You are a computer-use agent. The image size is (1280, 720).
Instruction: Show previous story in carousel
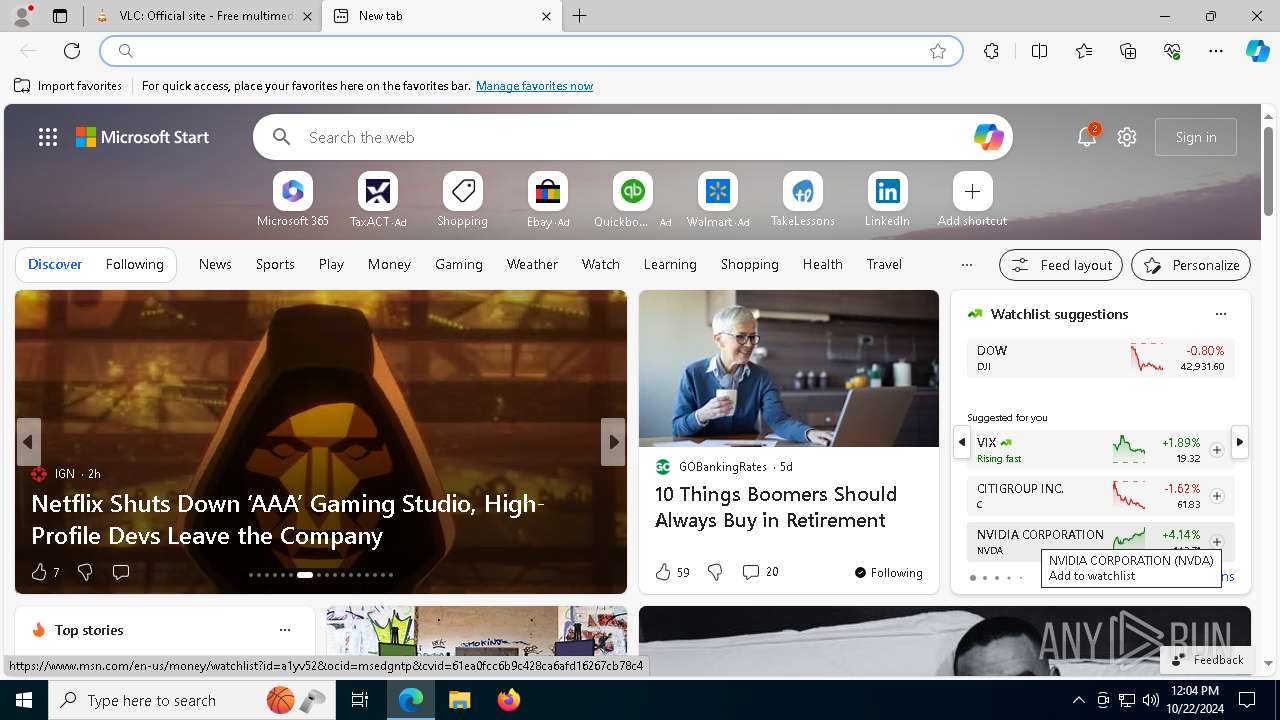28,442
